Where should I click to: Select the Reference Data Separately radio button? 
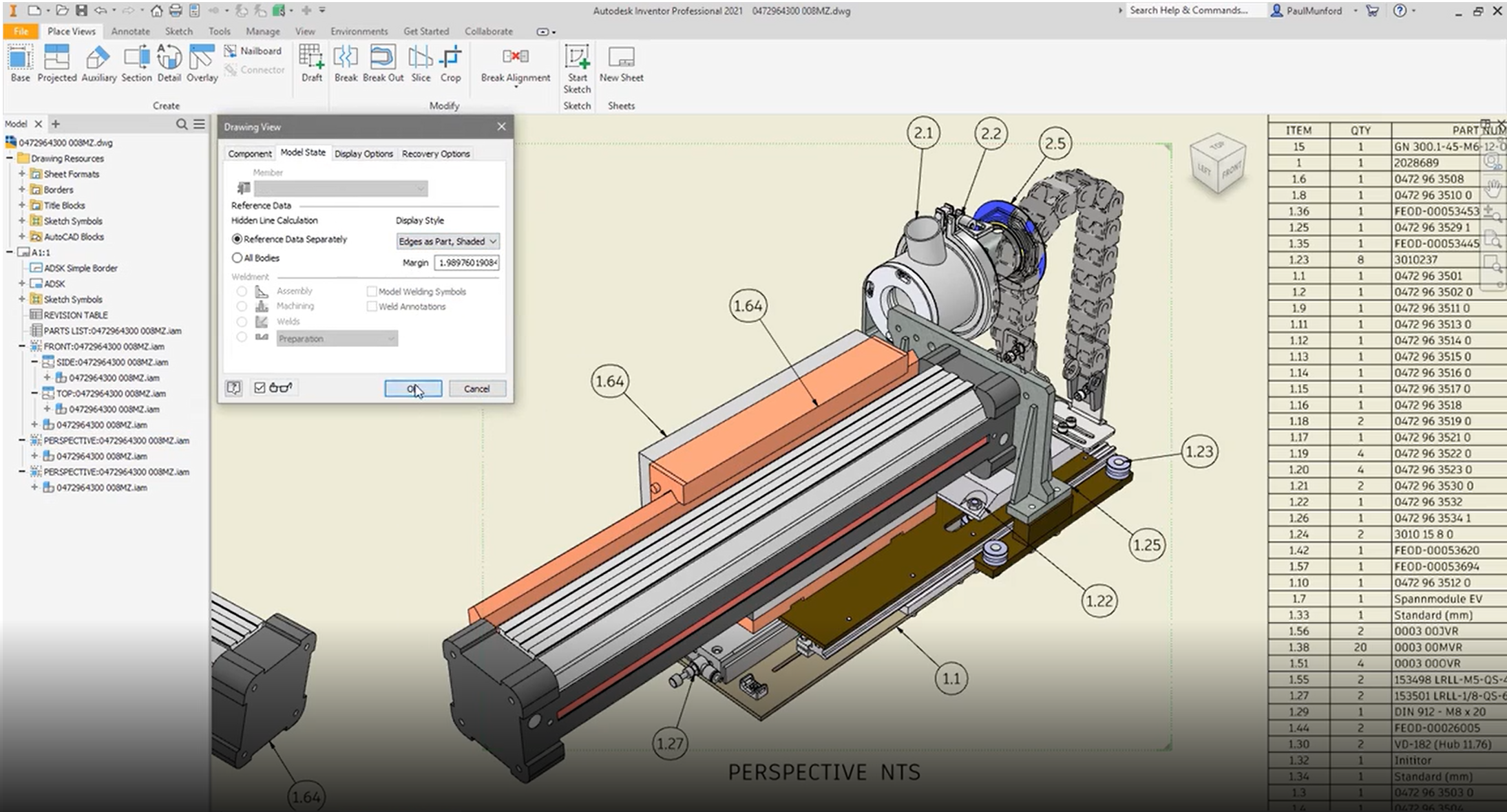click(237, 239)
